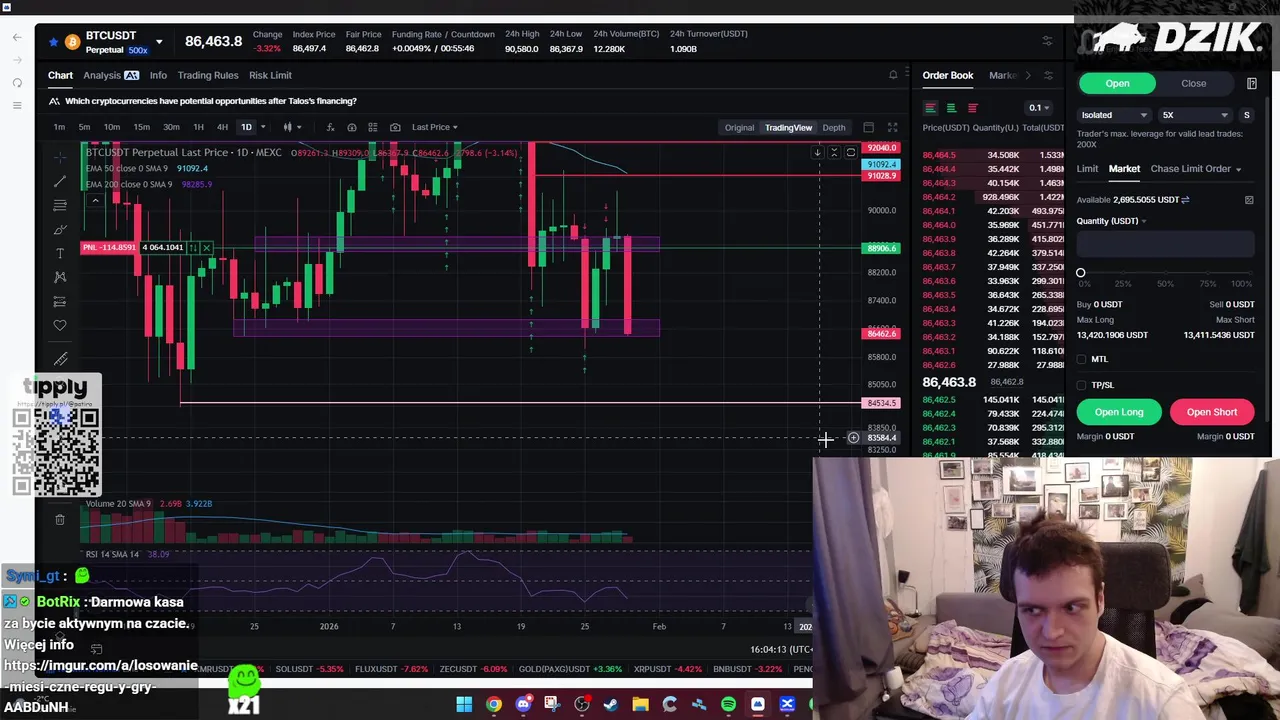This screenshot has width=1280, height=720.
Task: Expand the BTCUSDT pair selector
Action: point(158,42)
